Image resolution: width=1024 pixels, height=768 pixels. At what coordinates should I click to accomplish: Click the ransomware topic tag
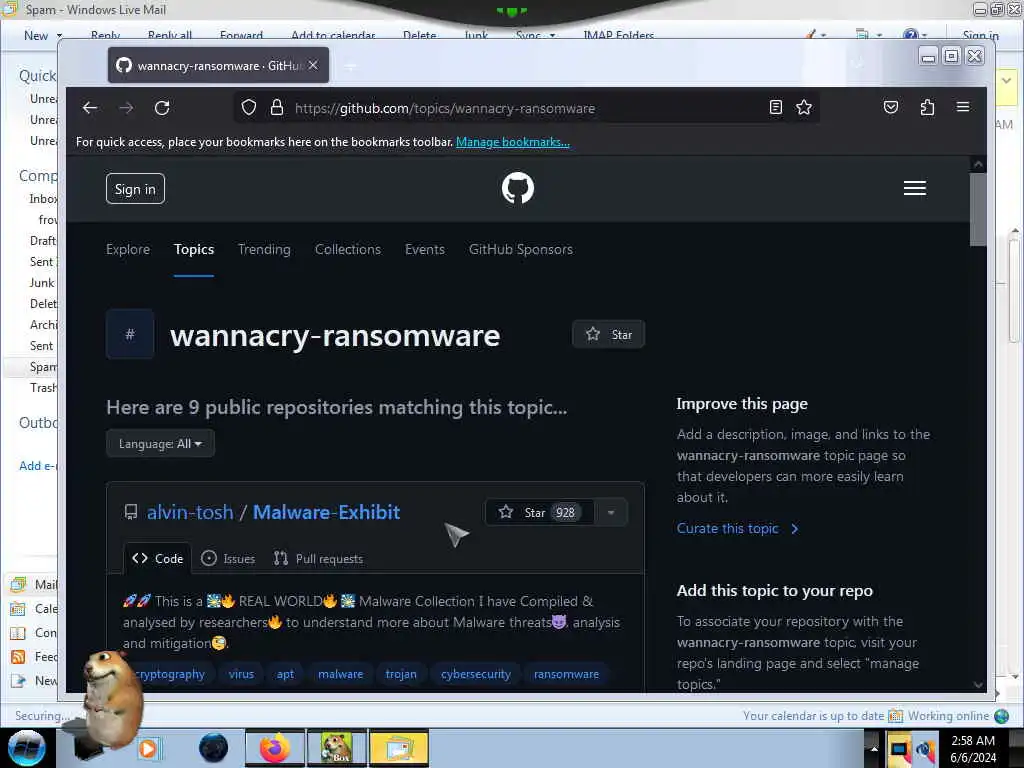coord(566,674)
